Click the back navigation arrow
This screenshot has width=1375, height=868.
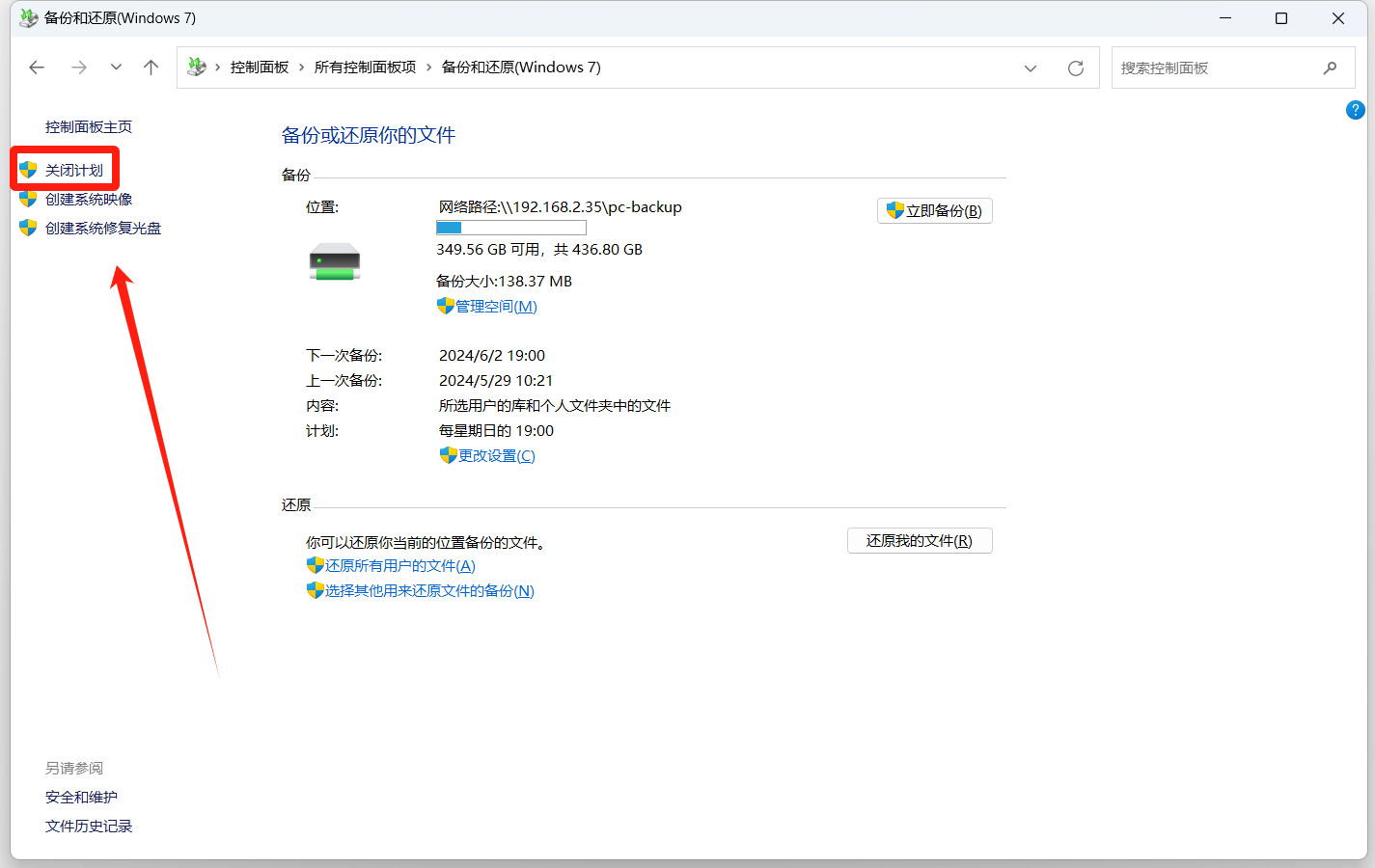coord(37,68)
